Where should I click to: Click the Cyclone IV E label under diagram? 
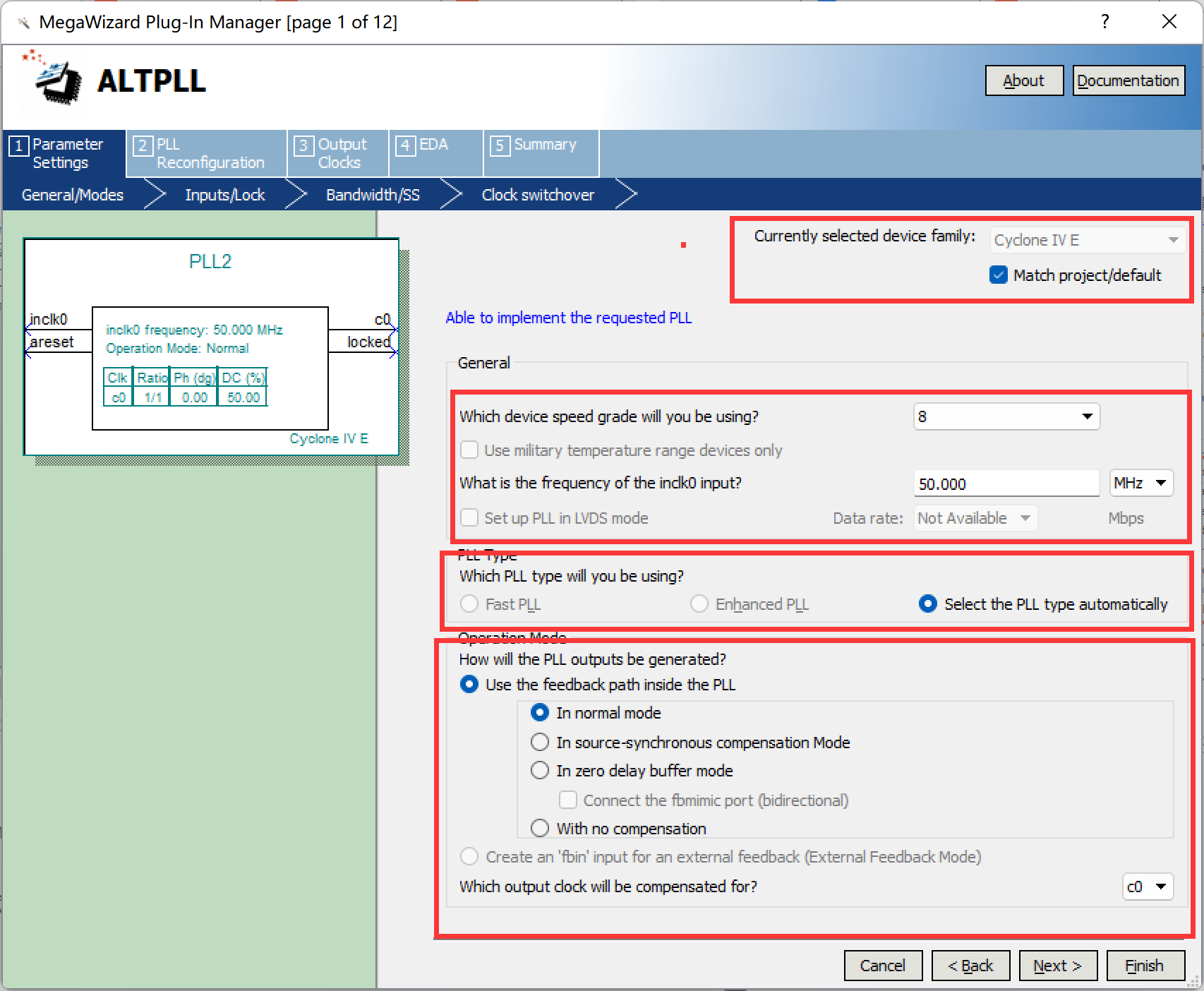[329, 439]
